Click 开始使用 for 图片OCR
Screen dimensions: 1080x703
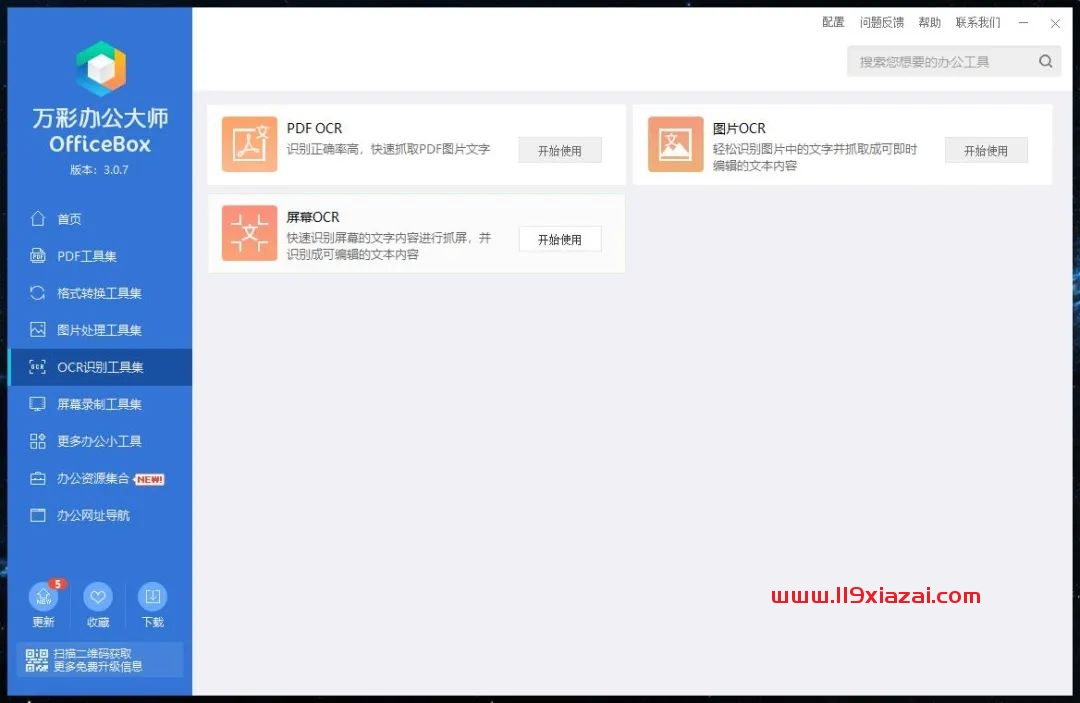986,150
